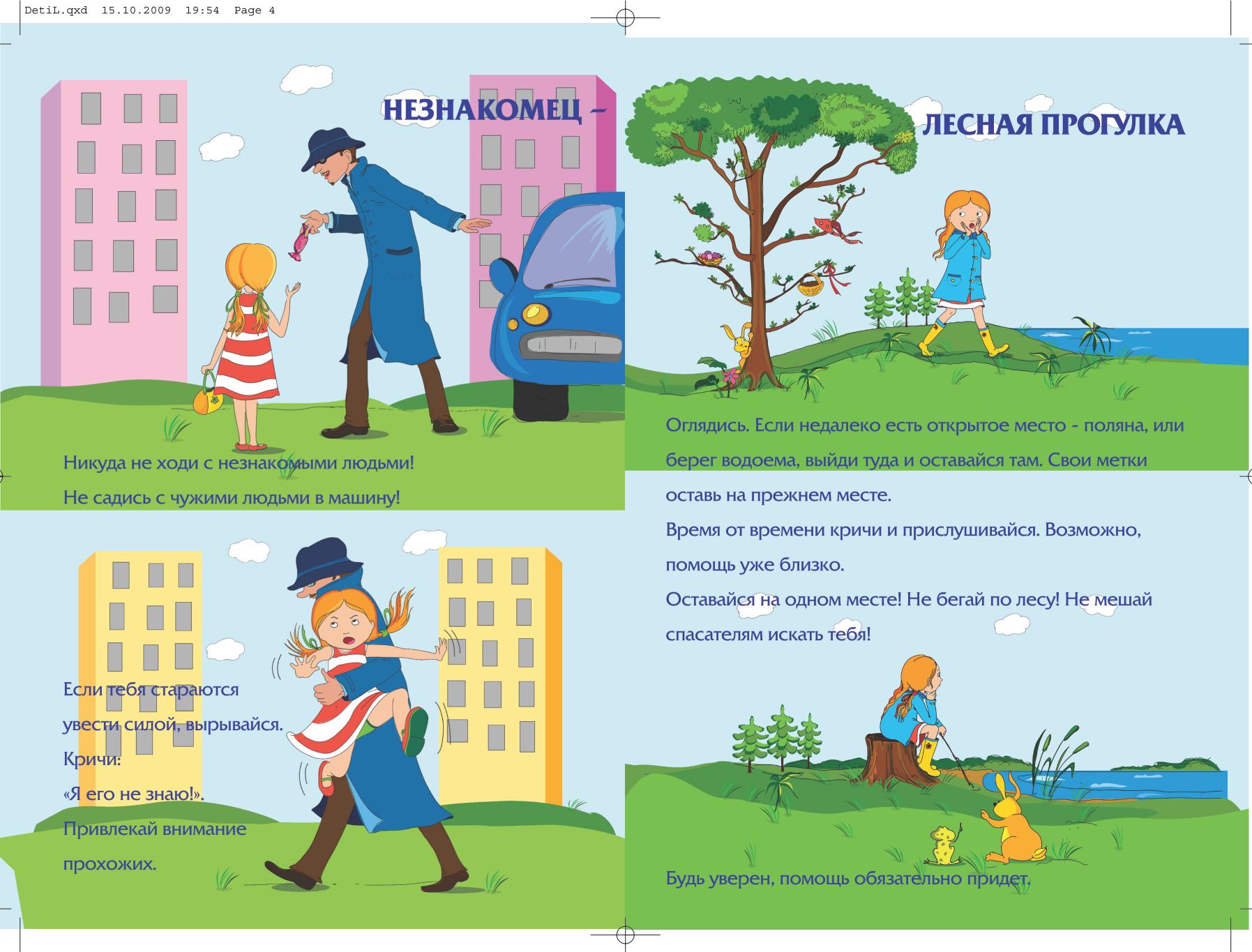Click the bird nest with eggs in the tree
The width and height of the screenshot is (1252, 952).
tap(711, 258)
